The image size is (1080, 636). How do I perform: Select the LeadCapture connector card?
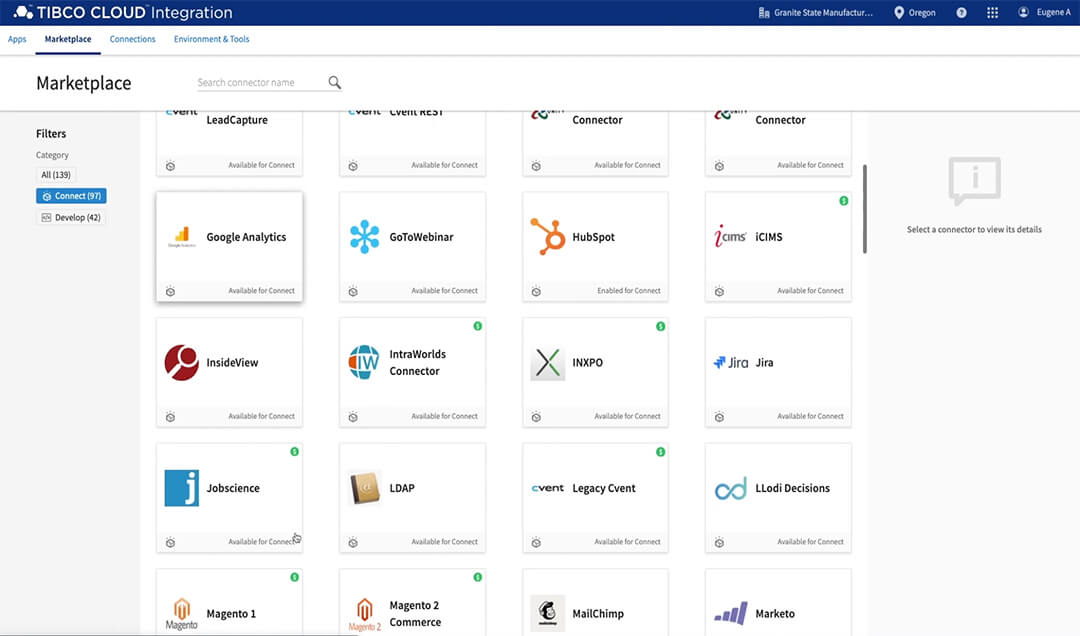[x=229, y=143]
